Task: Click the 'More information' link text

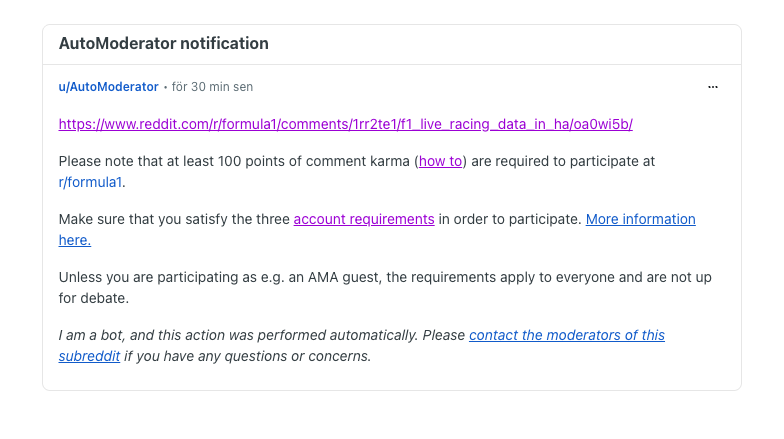Action: [640, 219]
